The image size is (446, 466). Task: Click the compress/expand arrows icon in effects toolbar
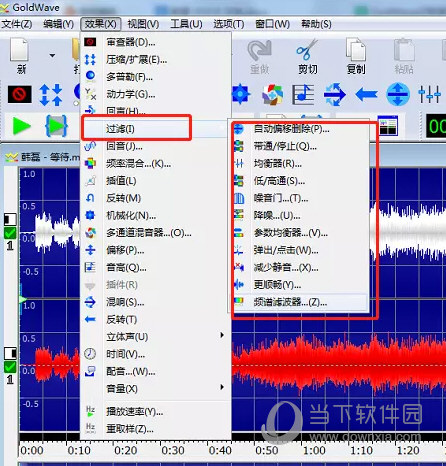point(50,95)
